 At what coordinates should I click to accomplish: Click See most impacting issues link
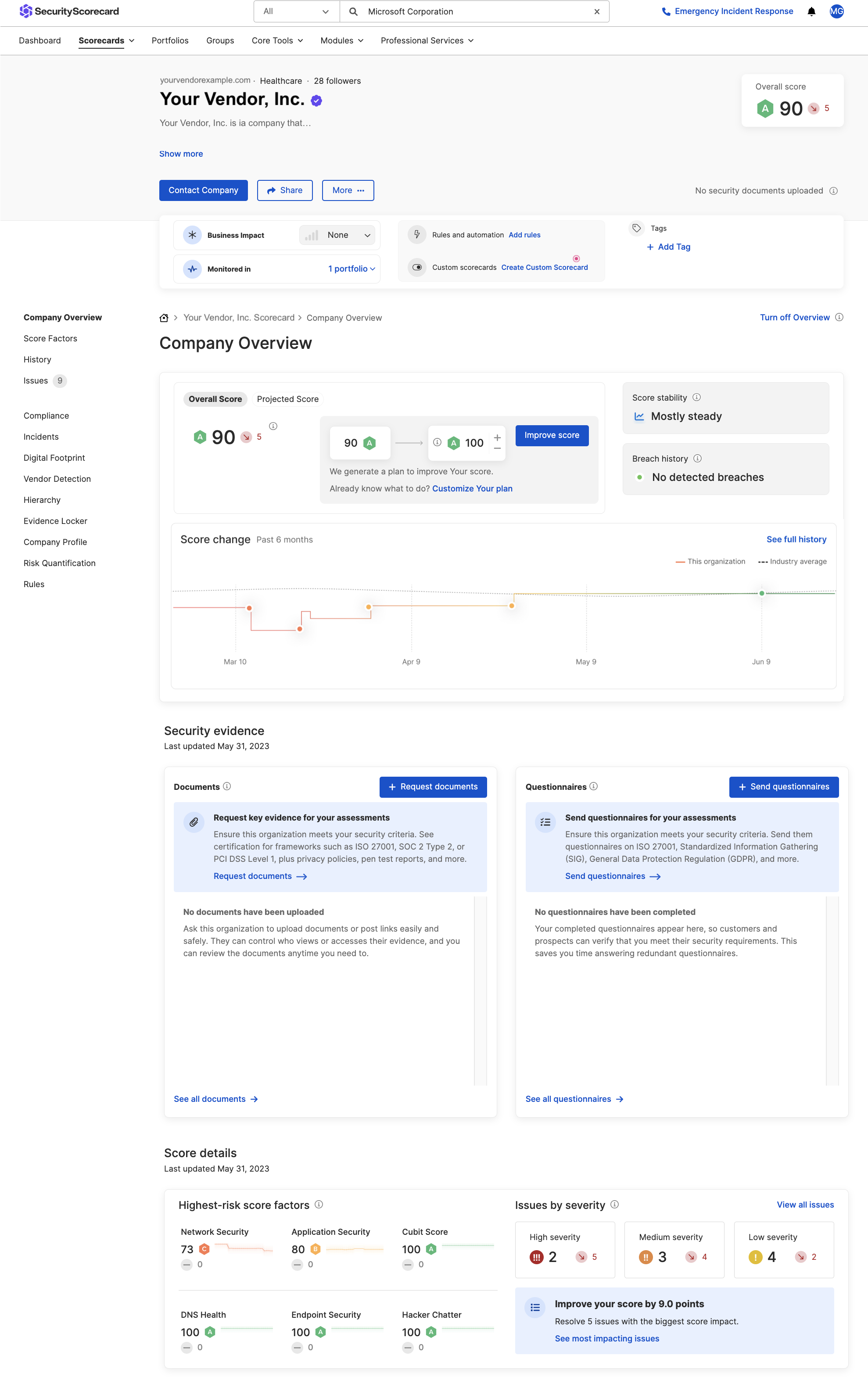coord(607,1338)
